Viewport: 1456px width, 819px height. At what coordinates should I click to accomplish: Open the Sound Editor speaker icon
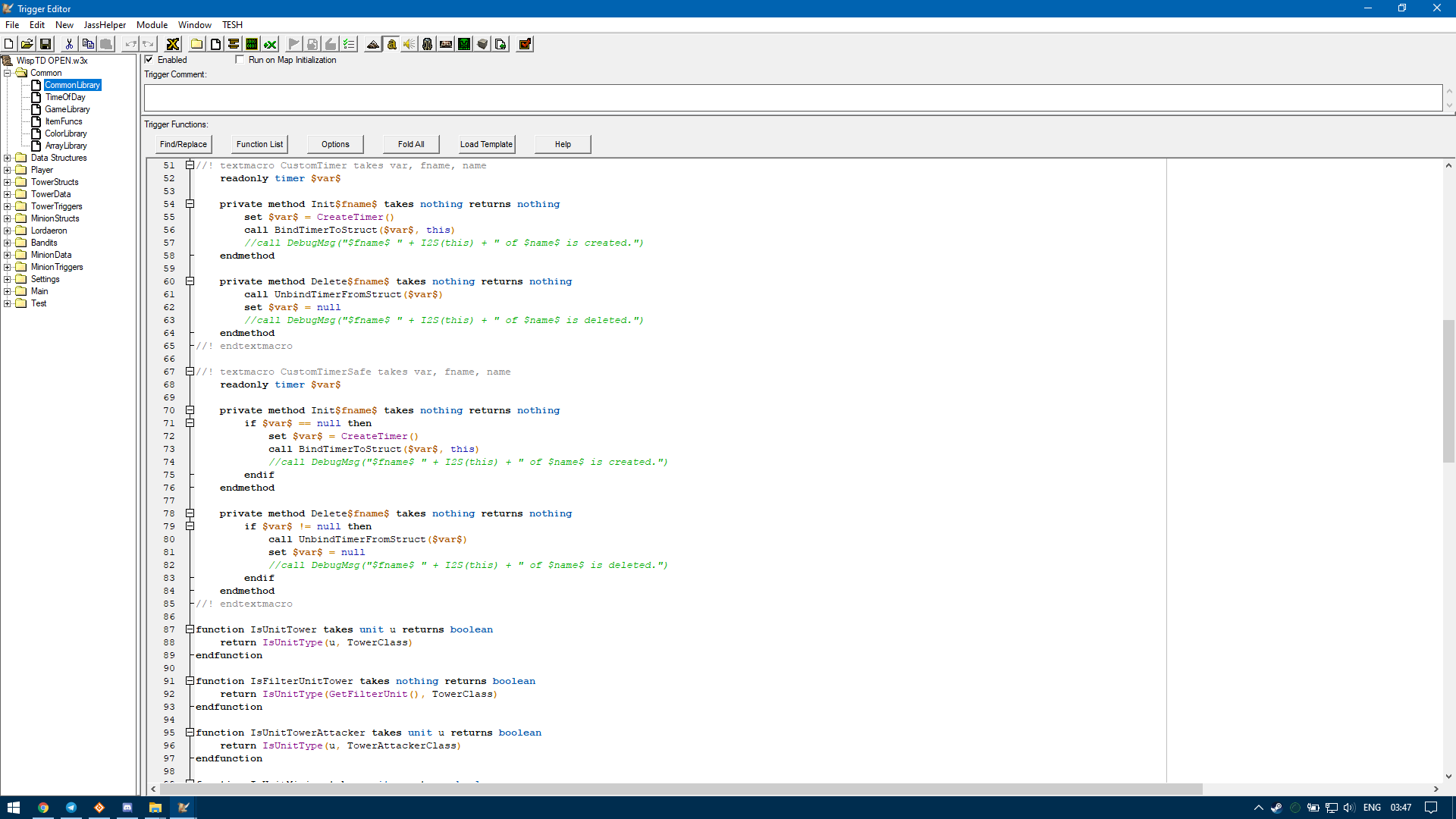click(409, 44)
